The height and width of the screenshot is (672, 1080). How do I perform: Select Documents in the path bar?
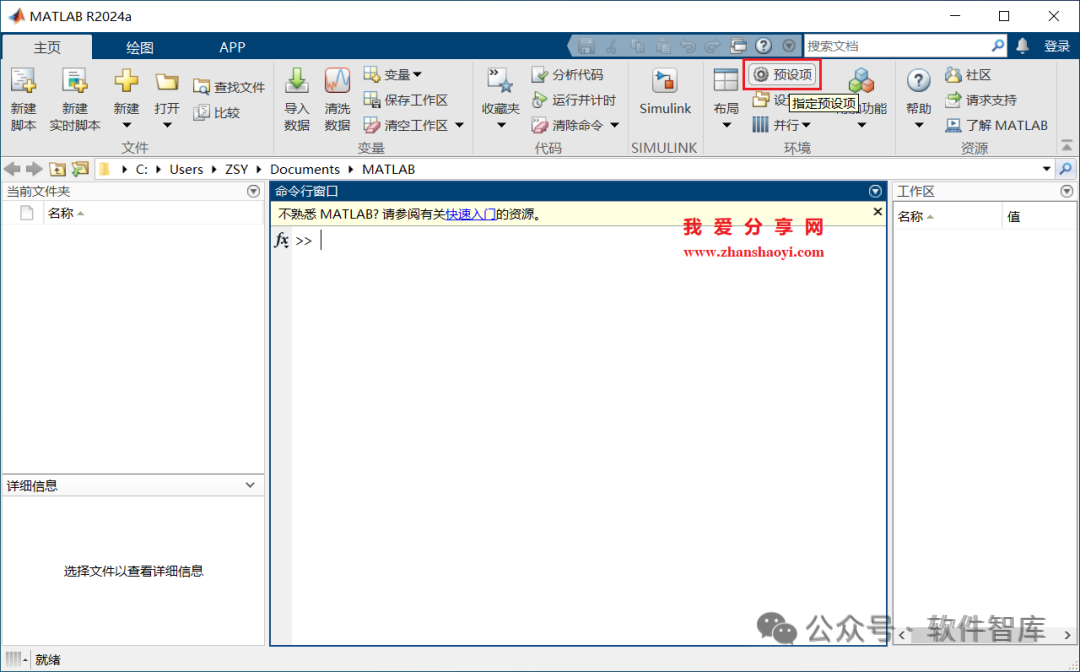coord(304,169)
